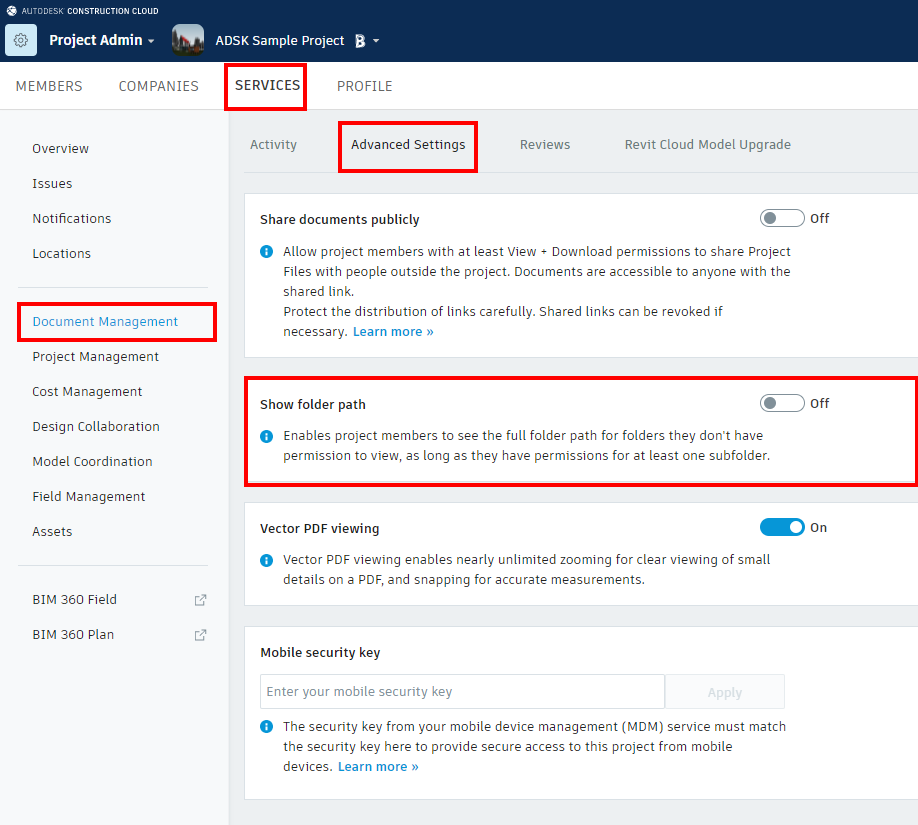Click info icon under Show folder path

pyautogui.click(x=266, y=436)
